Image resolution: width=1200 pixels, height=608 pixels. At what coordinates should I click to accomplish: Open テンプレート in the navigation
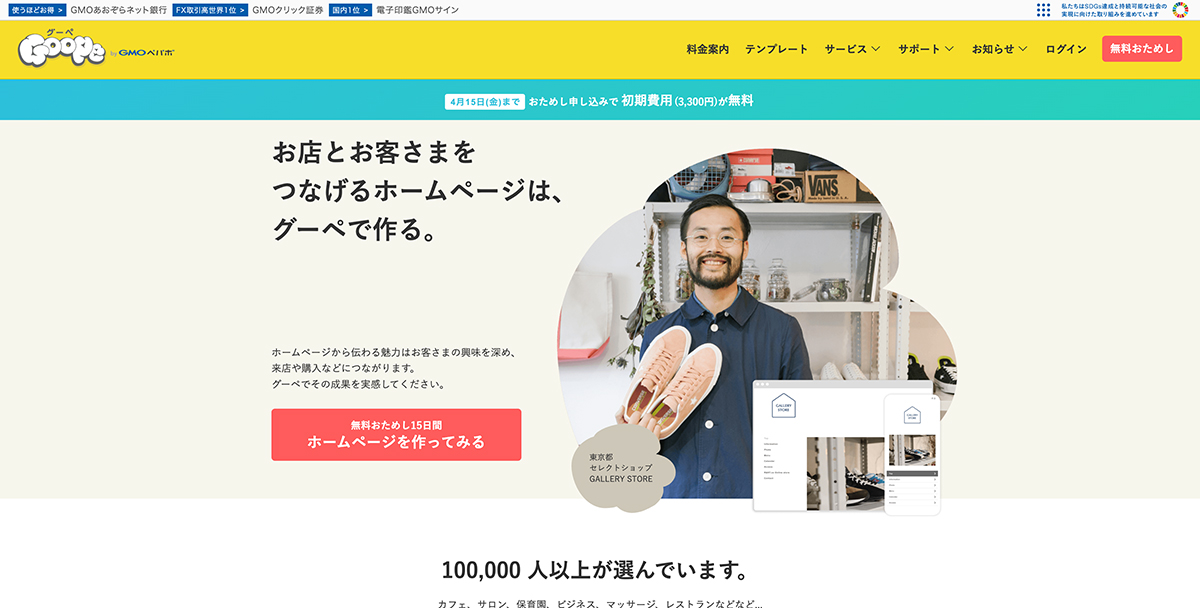coord(776,49)
